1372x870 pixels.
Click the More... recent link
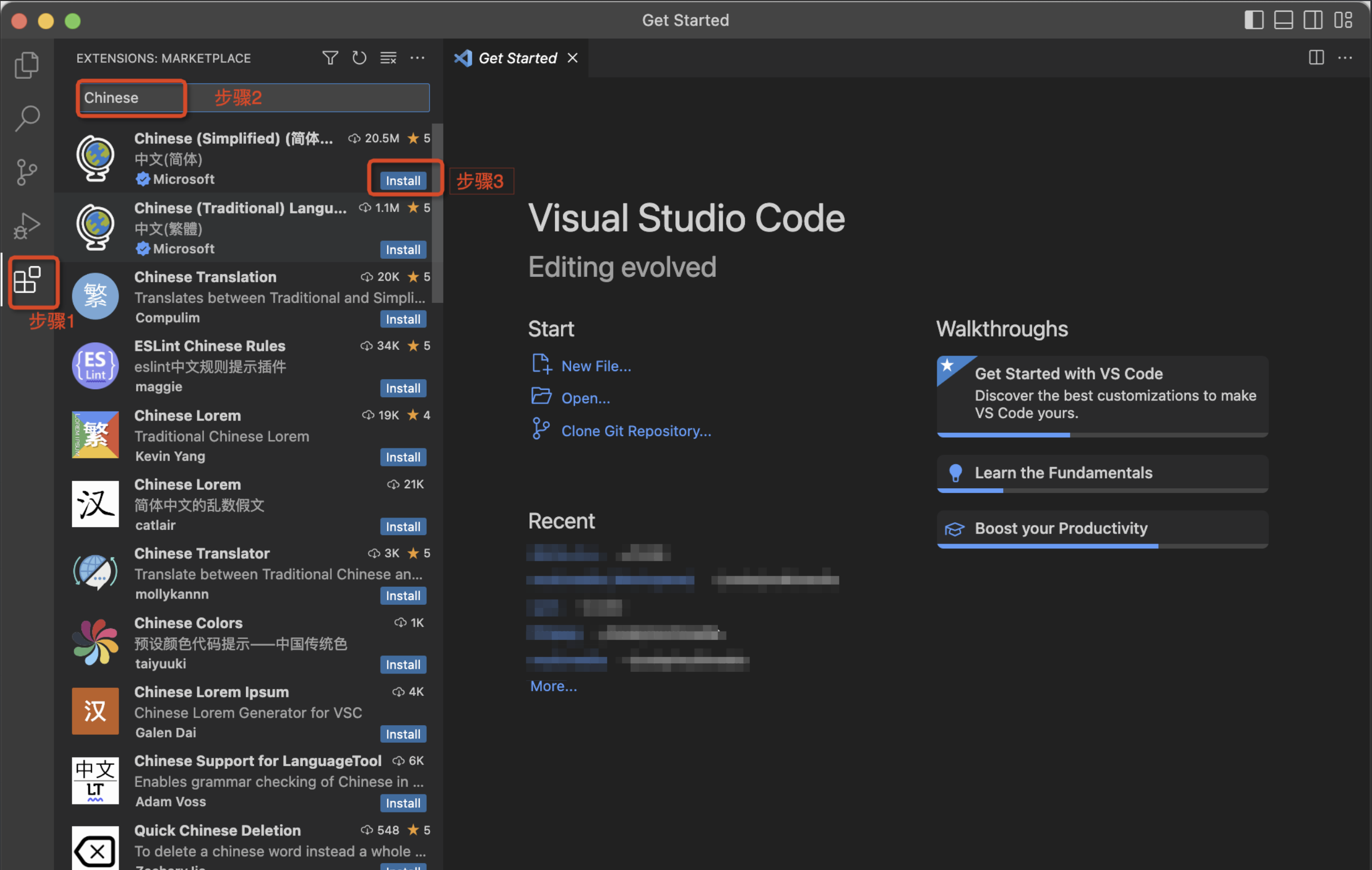(553, 686)
